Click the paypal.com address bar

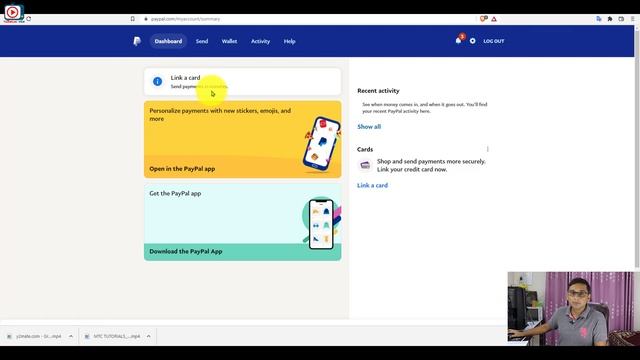(310, 19)
